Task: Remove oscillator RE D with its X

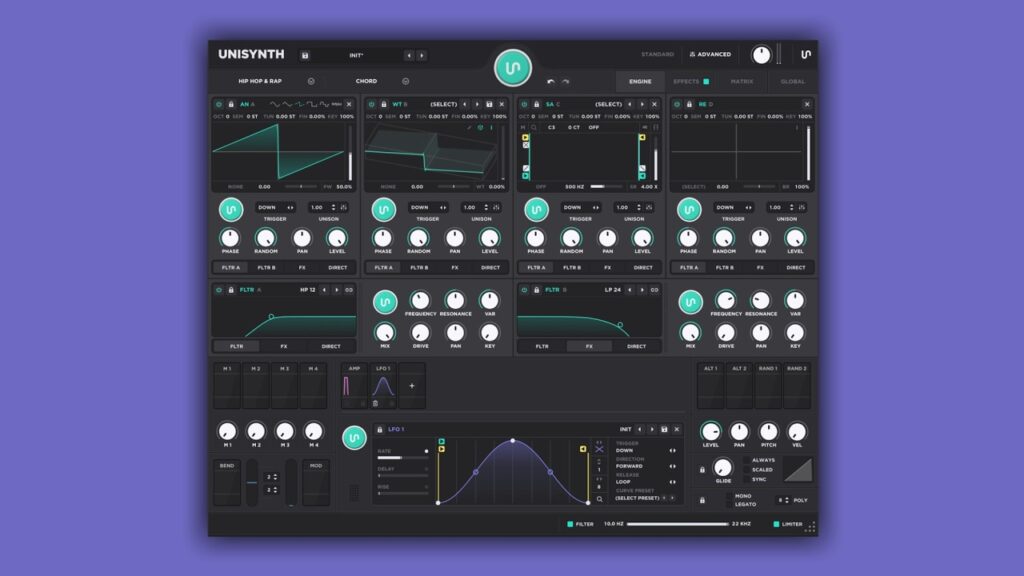Action: coord(807,104)
